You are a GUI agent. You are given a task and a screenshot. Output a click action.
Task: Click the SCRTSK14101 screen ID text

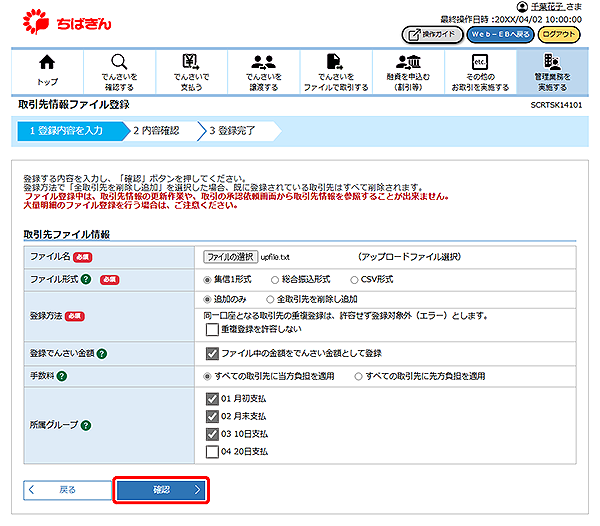pyautogui.click(x=556, y=105)
